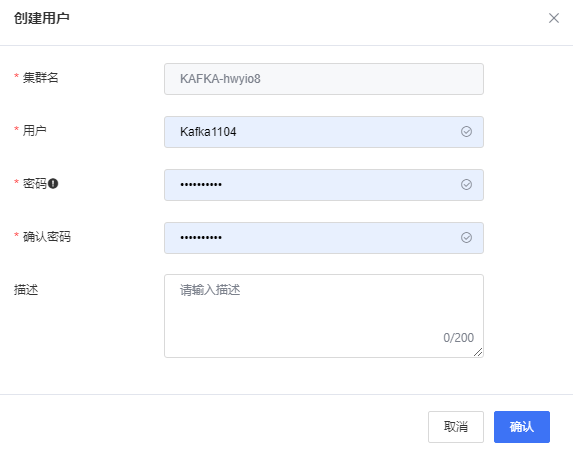Click the checkmark icon in 用户 field
Viewport: 573px width, 451px height.
pos(466,132)
